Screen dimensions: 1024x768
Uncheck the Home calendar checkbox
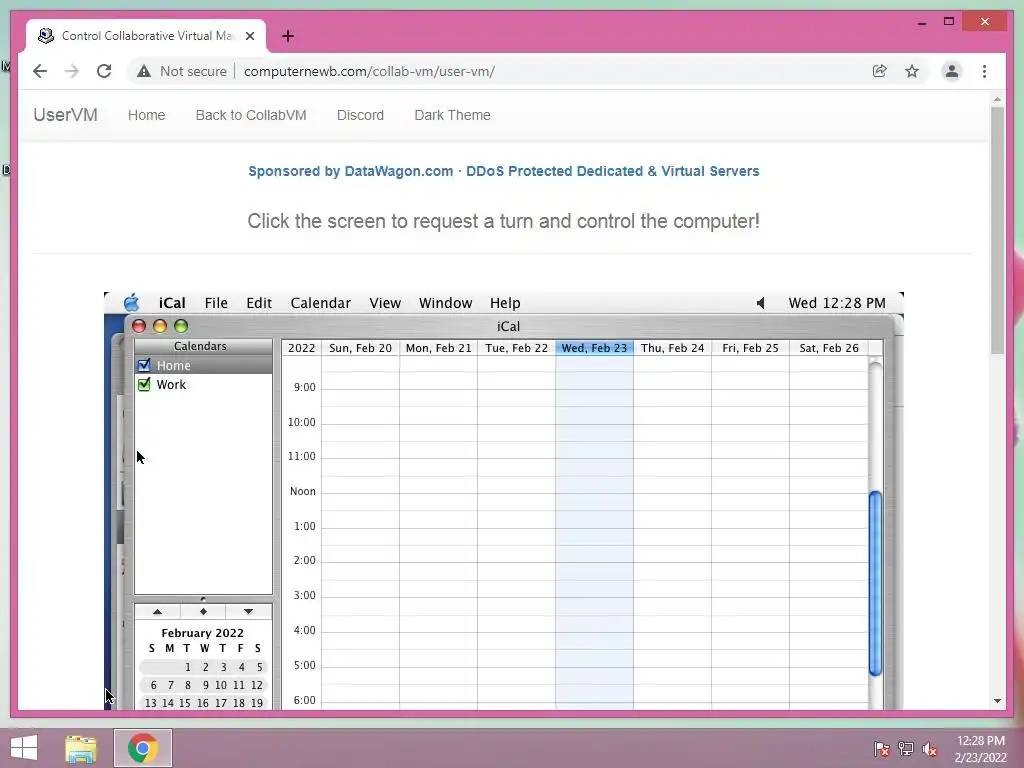[x=144, y=365]
